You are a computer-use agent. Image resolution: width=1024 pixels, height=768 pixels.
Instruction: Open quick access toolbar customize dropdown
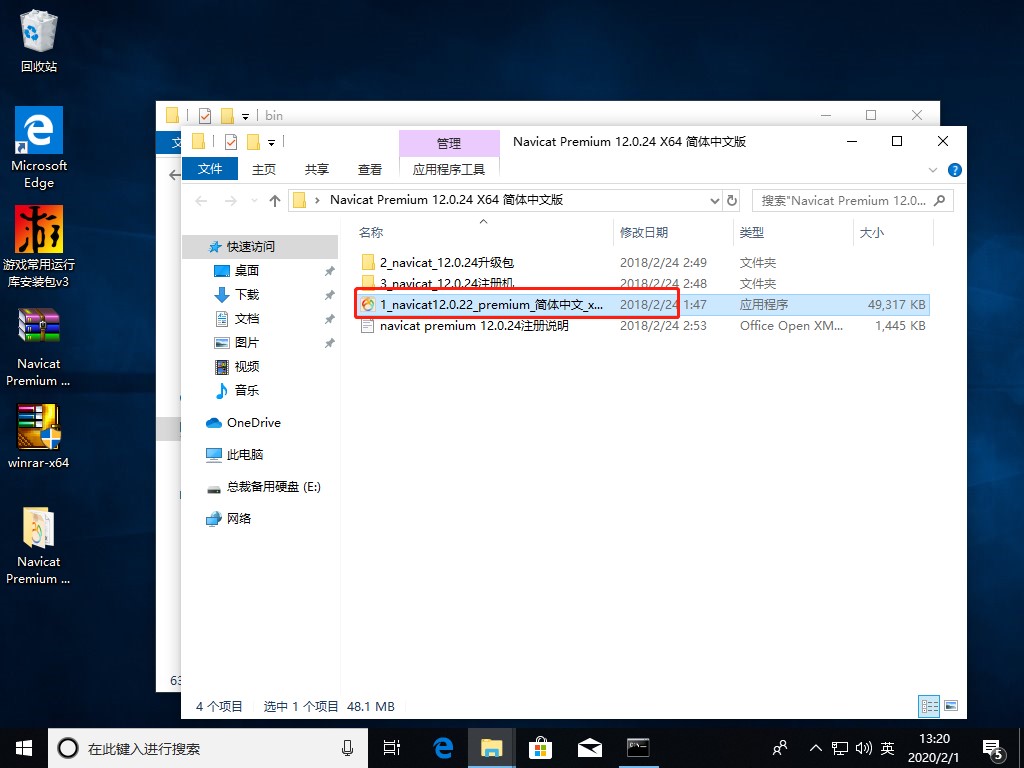point(271,142)
